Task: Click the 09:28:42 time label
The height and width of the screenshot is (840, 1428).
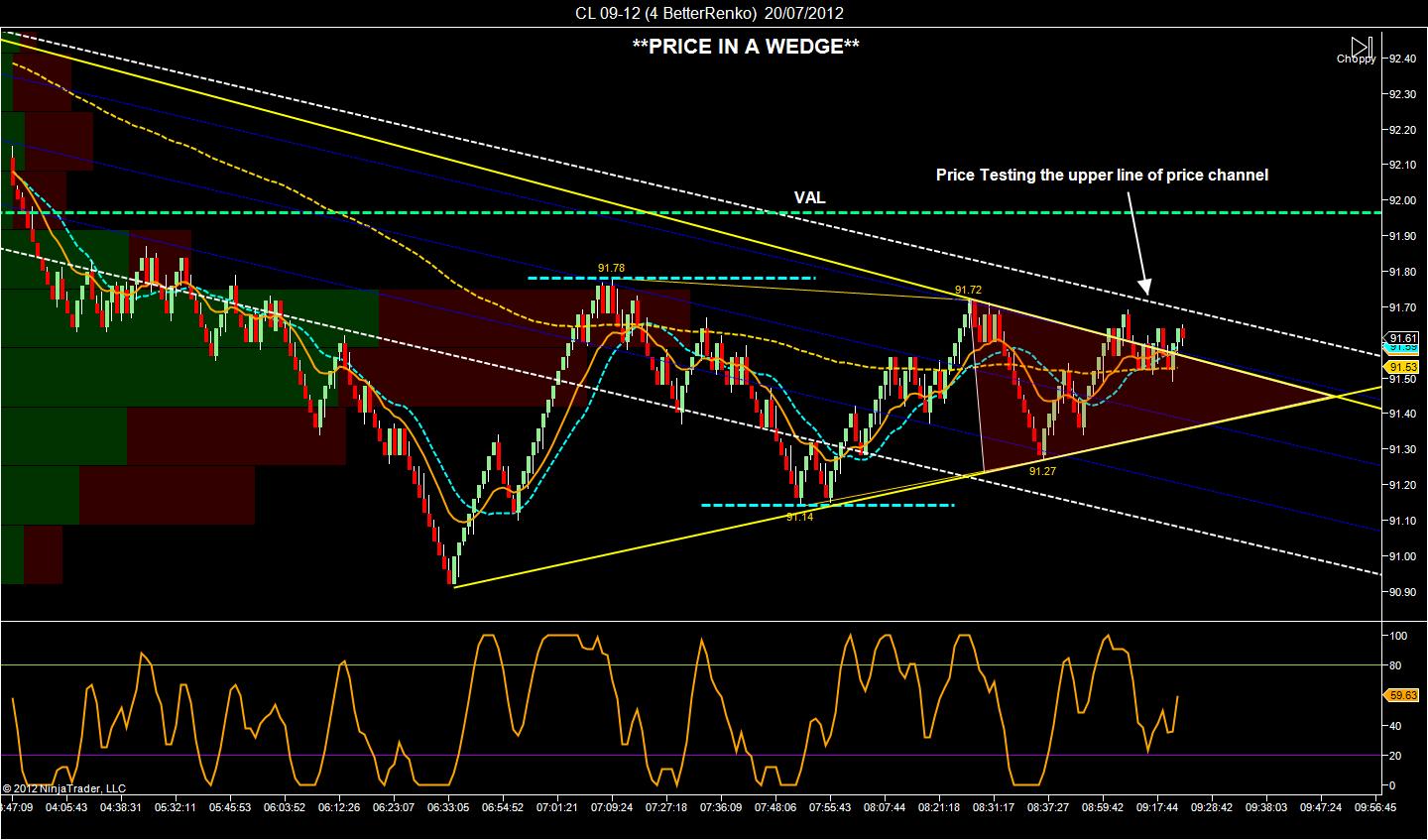Action: click(1212, 807)
